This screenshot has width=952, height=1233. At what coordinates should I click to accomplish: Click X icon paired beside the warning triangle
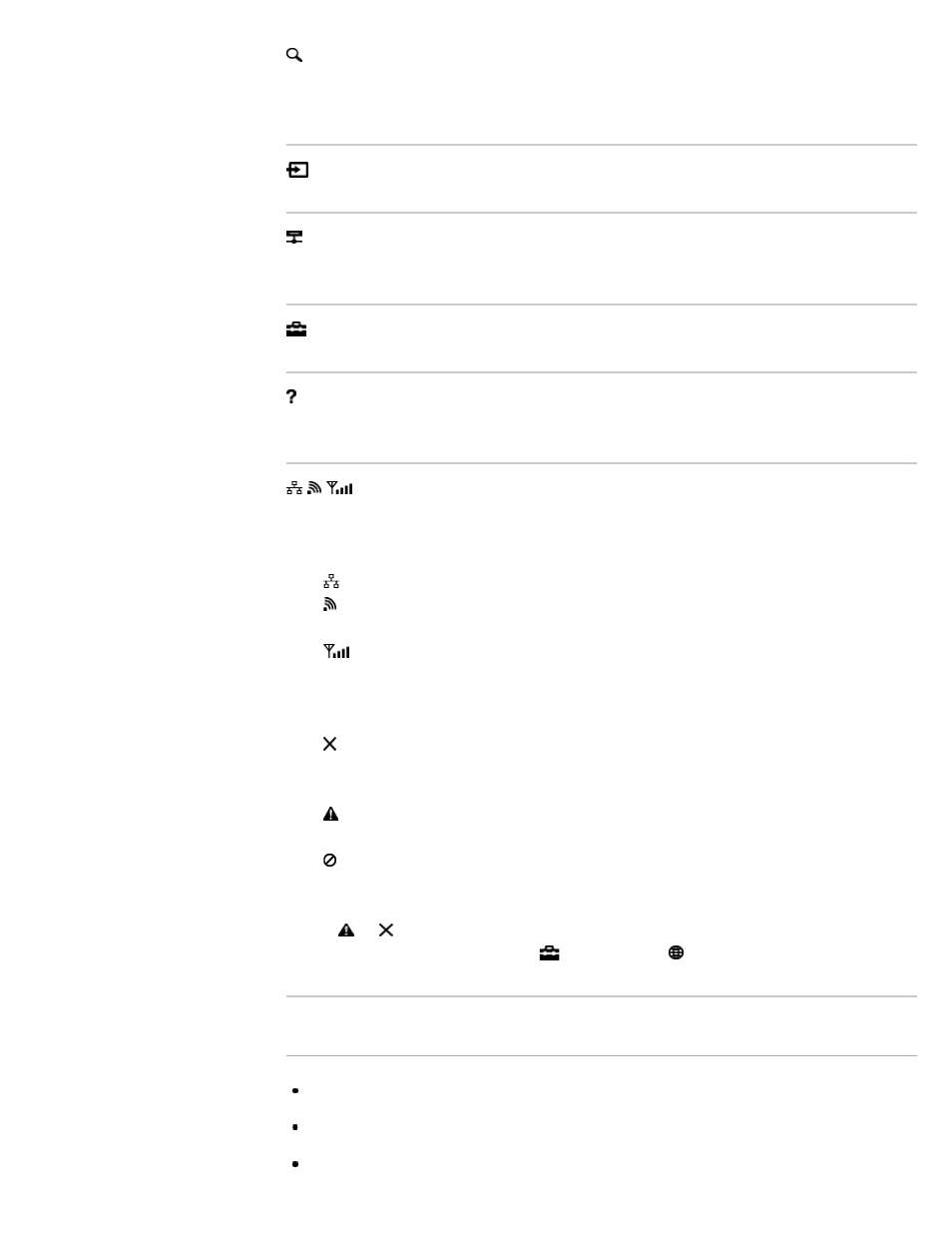point(386,929)
